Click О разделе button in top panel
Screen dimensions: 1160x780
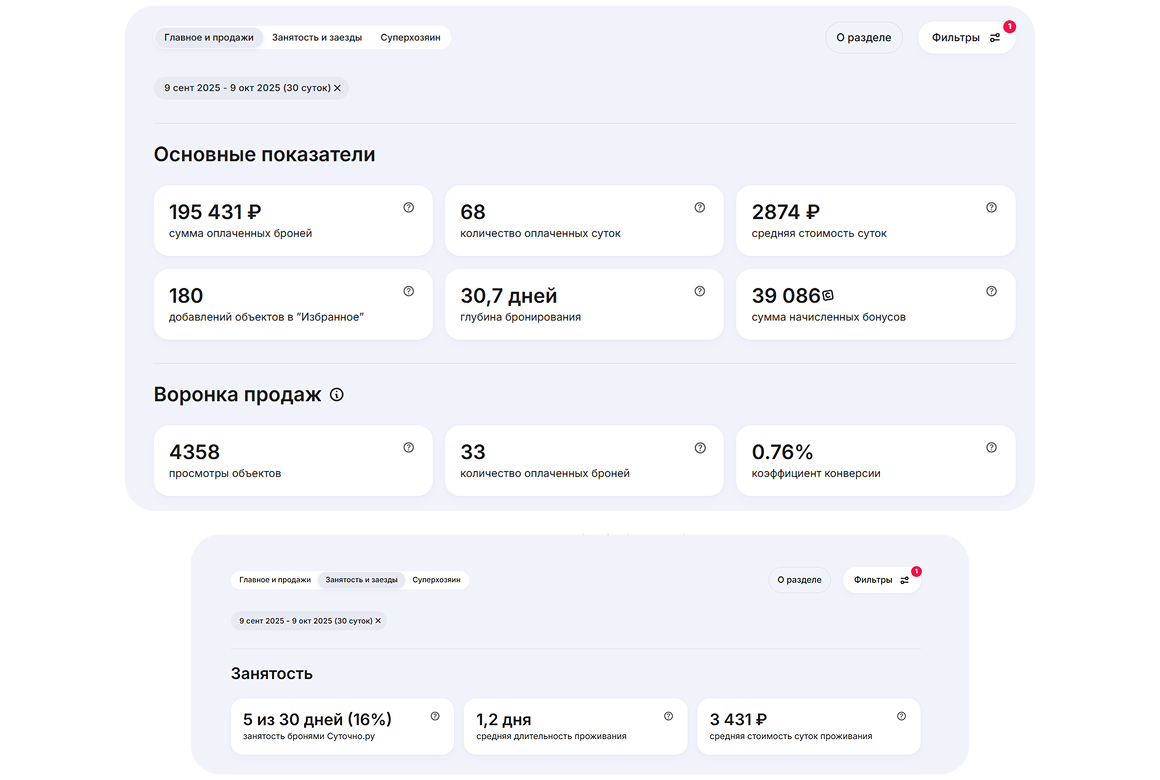[863, 38]
